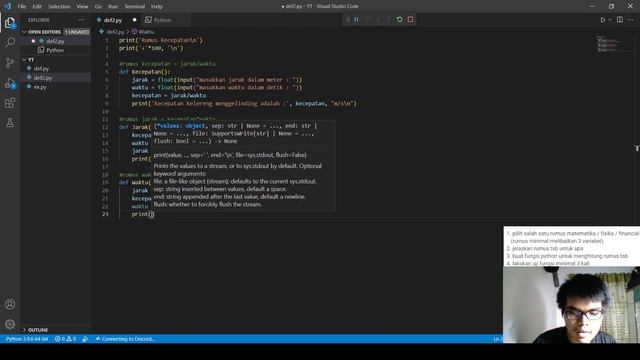
Task: Click the webcam video overlay
Action: 571,305
